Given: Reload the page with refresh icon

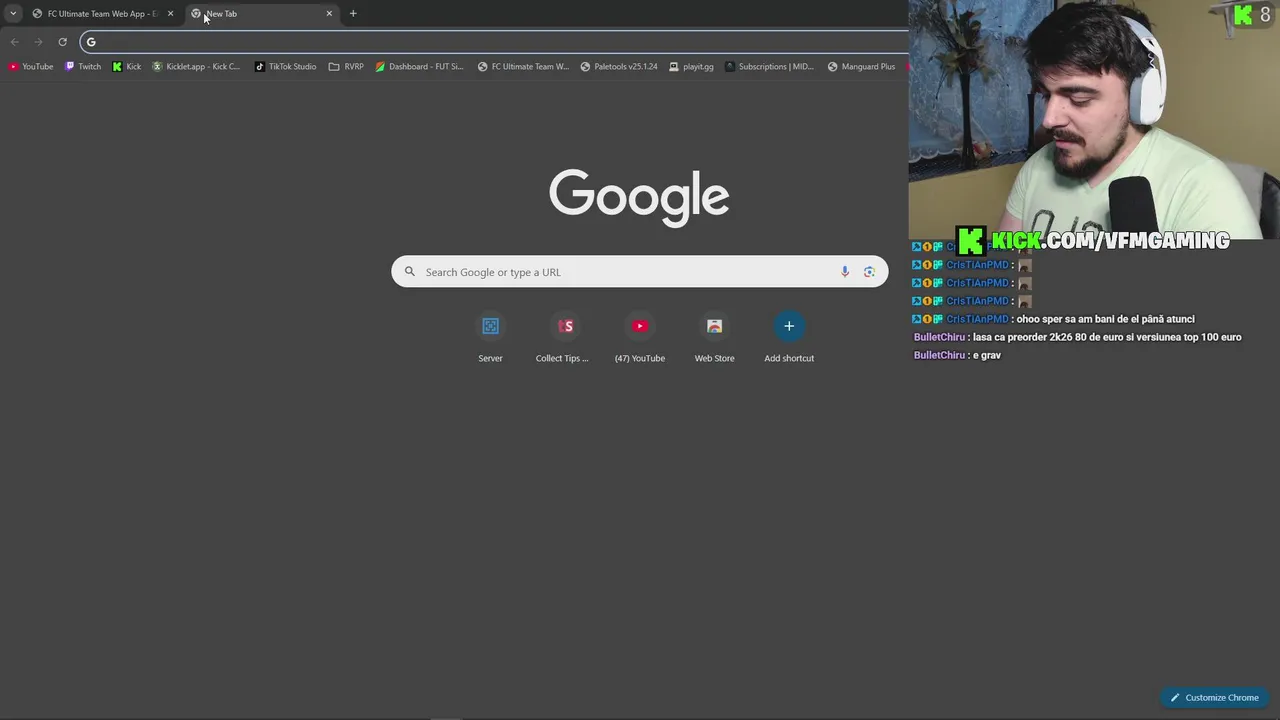Looking at the screenshot, I should point(62,42).
